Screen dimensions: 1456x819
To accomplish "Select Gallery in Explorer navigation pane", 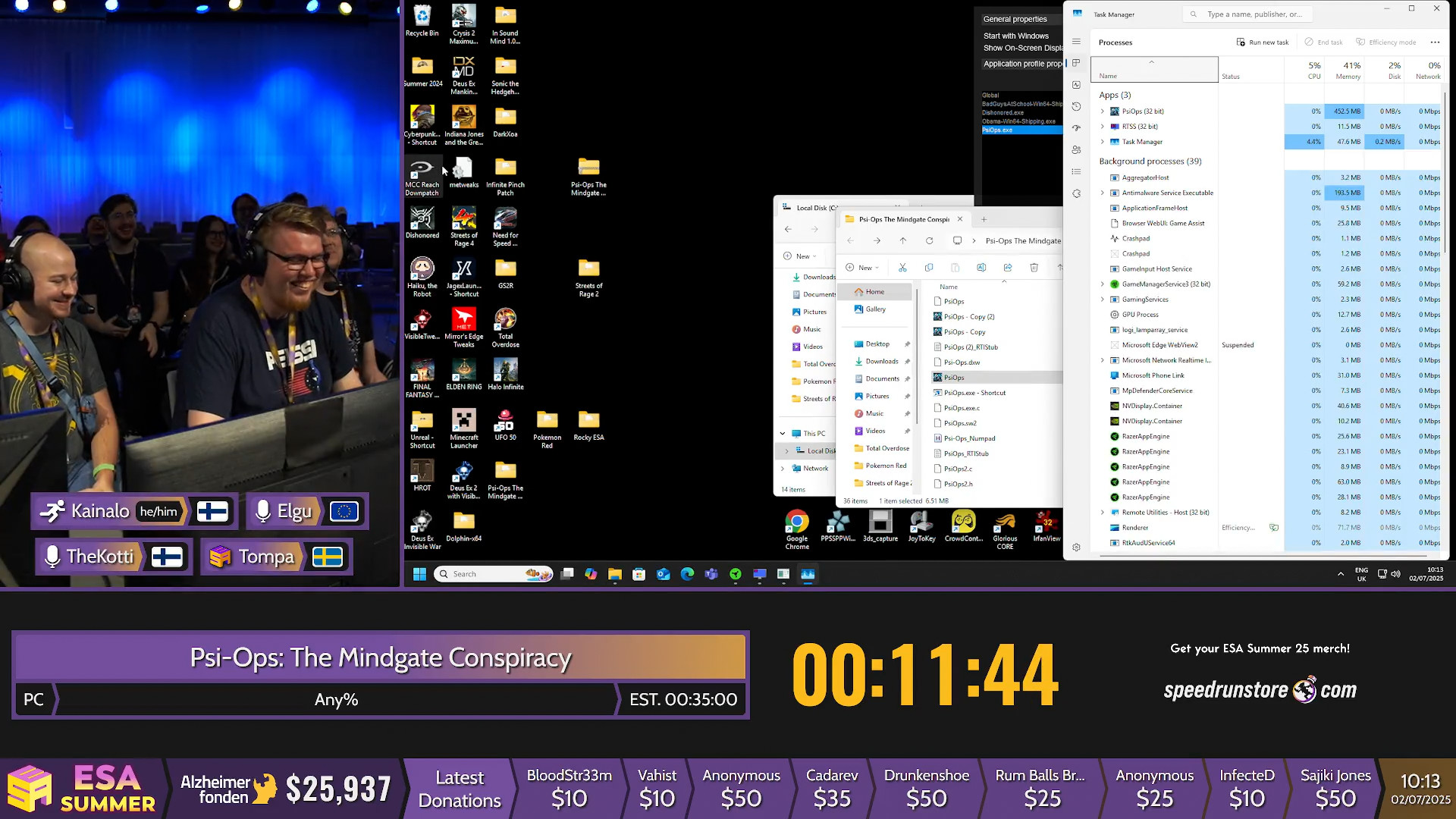I will (877, 309).
